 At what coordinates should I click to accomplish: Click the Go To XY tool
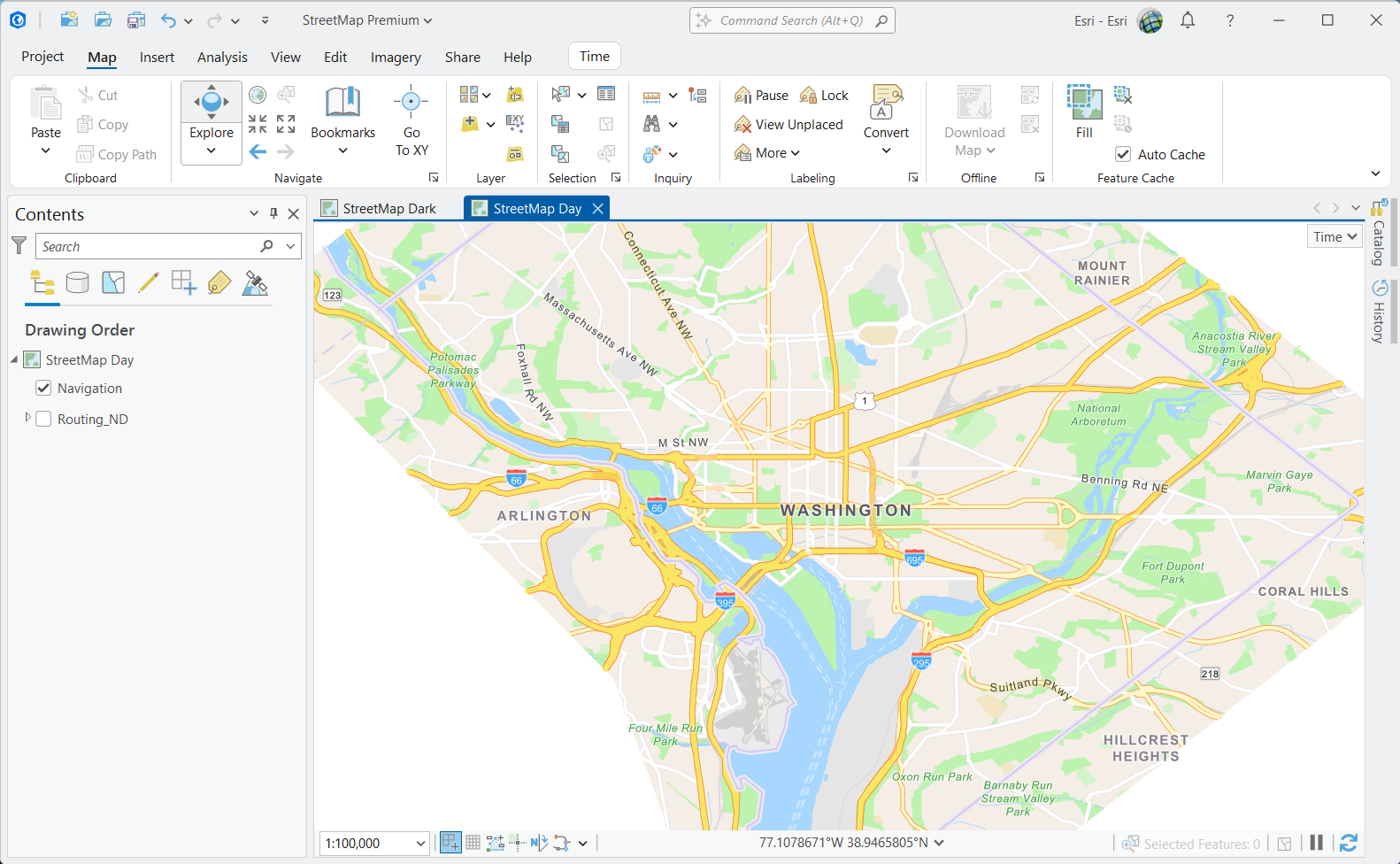412,121
